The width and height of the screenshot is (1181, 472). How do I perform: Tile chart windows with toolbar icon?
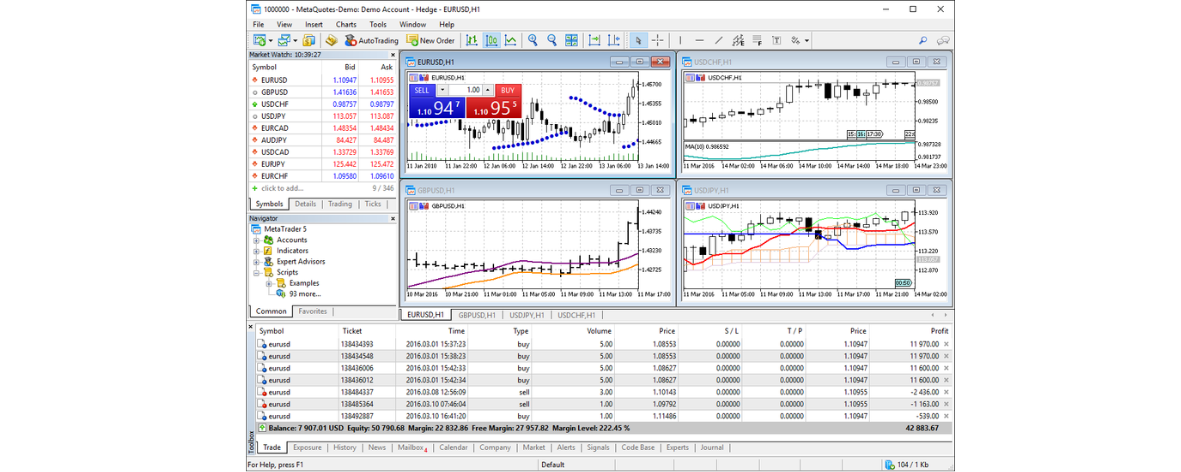click(572, 40)
